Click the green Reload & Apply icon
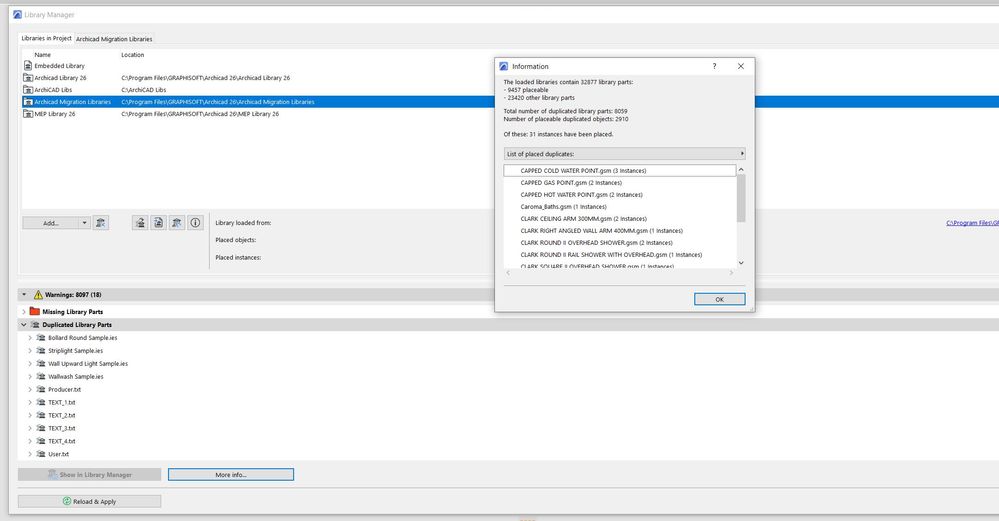This screenshot has width=999, height=521. pos(67,501)
